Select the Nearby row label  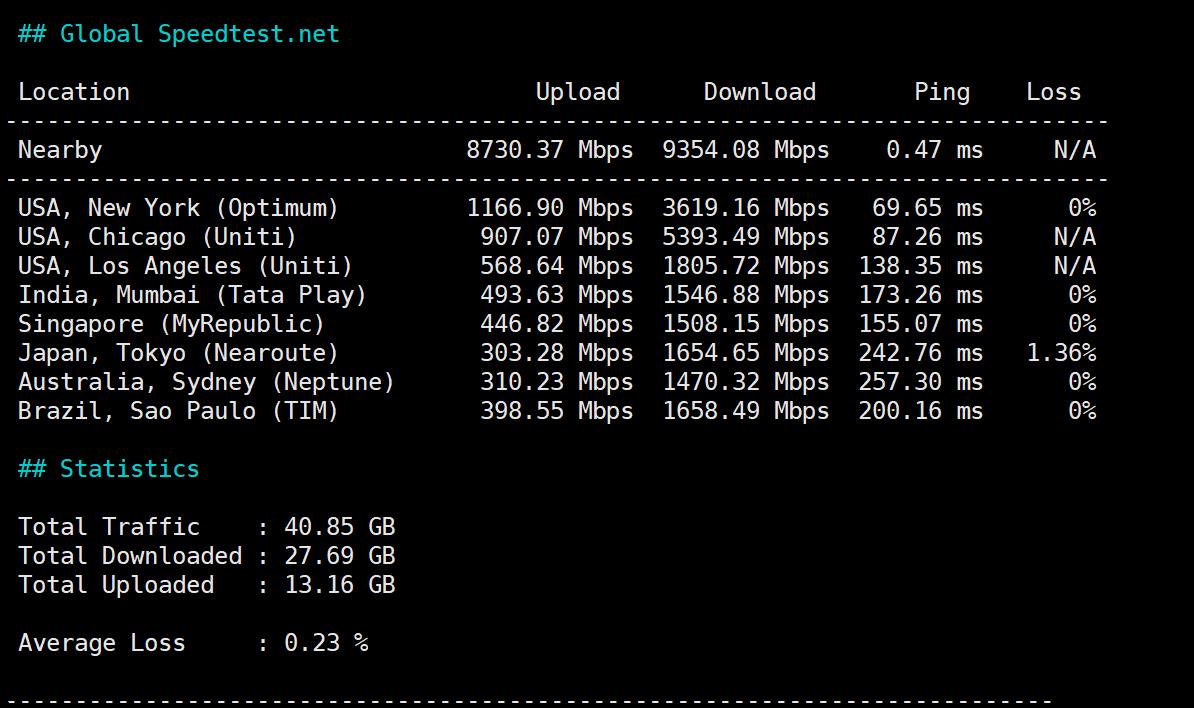pos(60,150)
